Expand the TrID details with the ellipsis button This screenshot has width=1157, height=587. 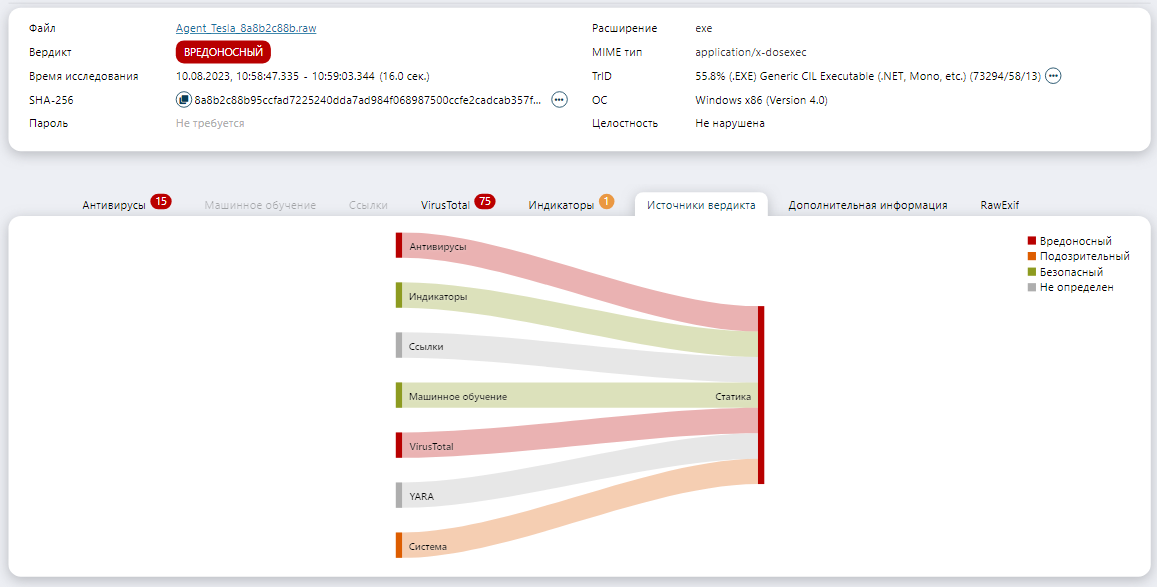pos(1053,76)
